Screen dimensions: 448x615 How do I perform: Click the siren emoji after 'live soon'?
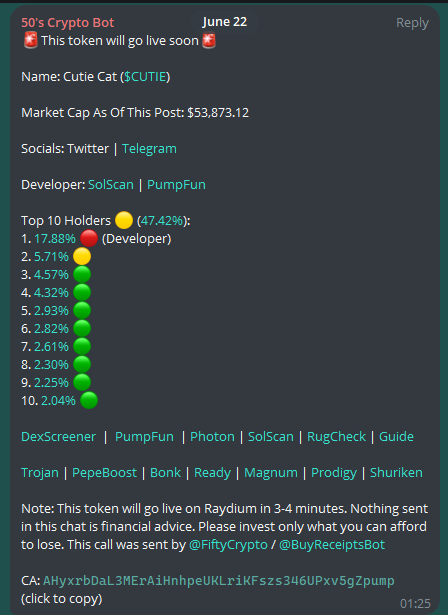click(209, 40)
